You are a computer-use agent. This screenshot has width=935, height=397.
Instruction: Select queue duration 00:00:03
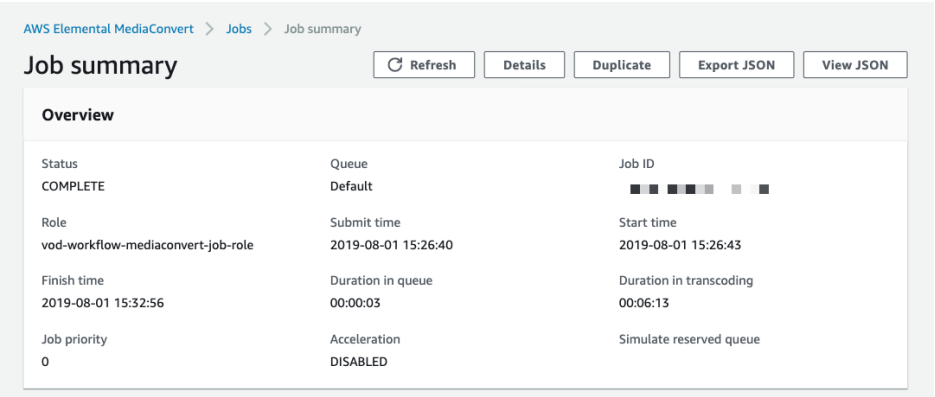[x=355, y=303]
